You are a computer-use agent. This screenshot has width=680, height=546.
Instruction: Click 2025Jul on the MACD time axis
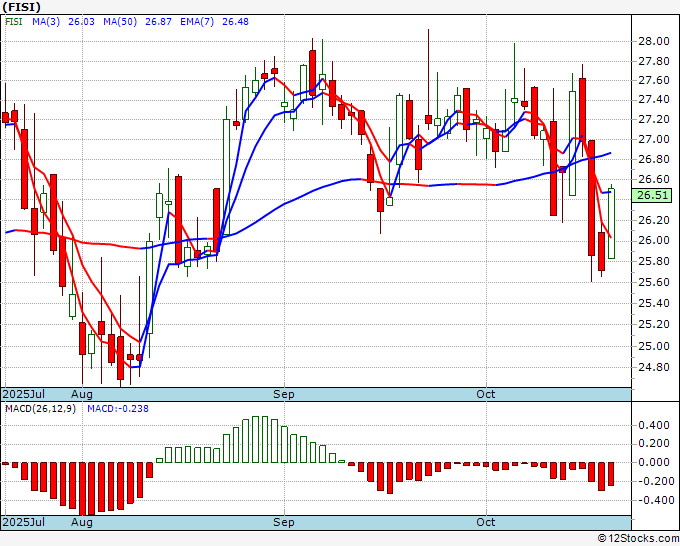(23, 522)
